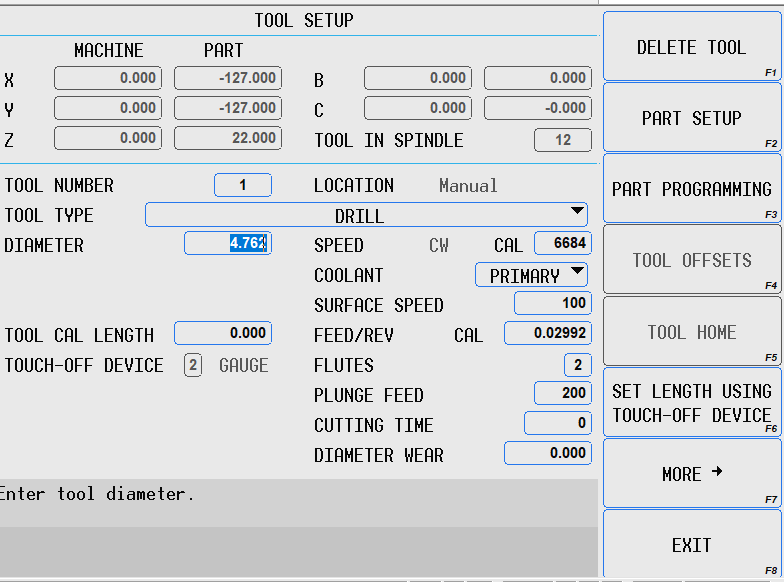Show MORE softkey options
Viewport: 784px width, 582px height.
691,474
